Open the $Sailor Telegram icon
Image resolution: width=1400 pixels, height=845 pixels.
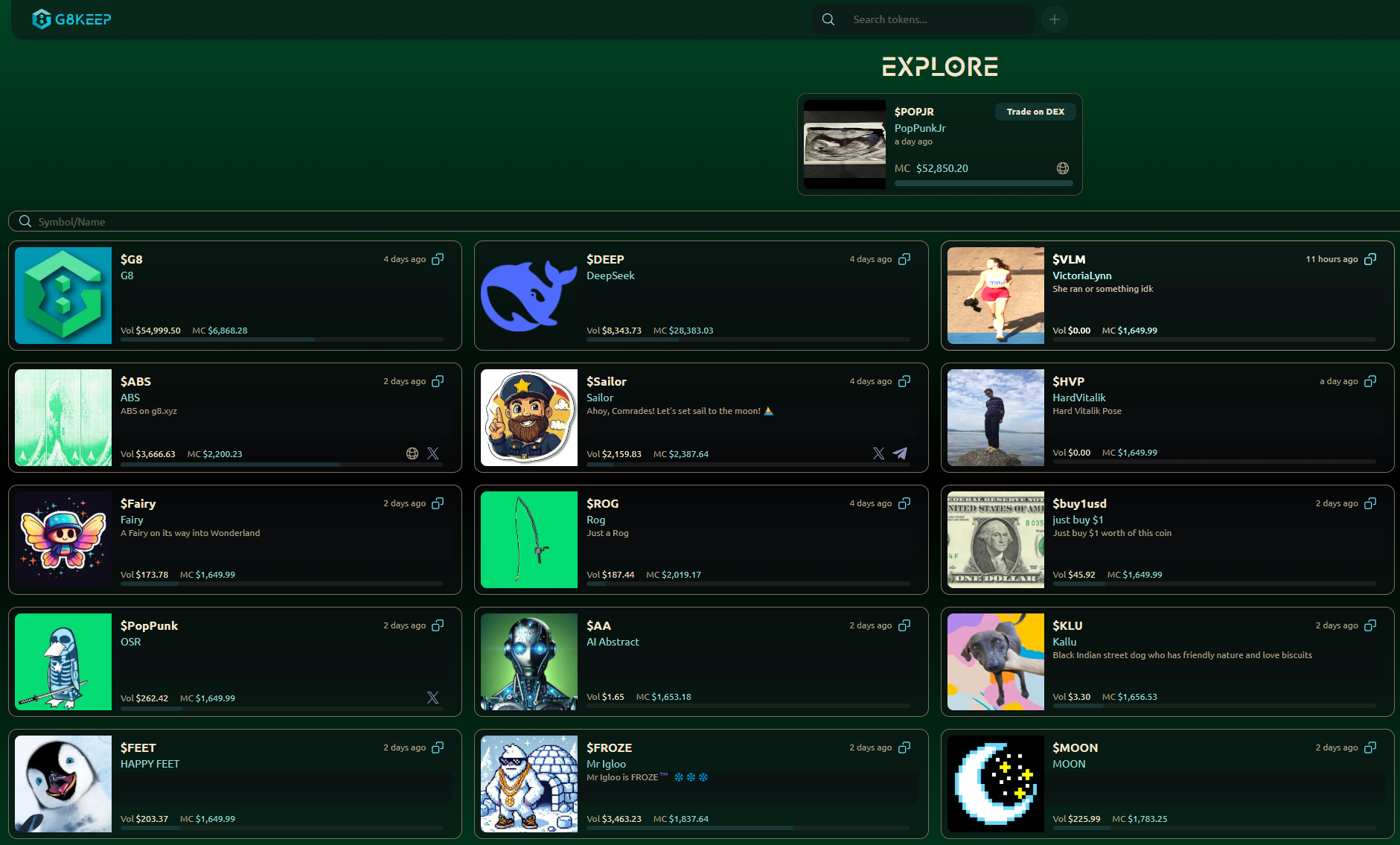point(900,453)
